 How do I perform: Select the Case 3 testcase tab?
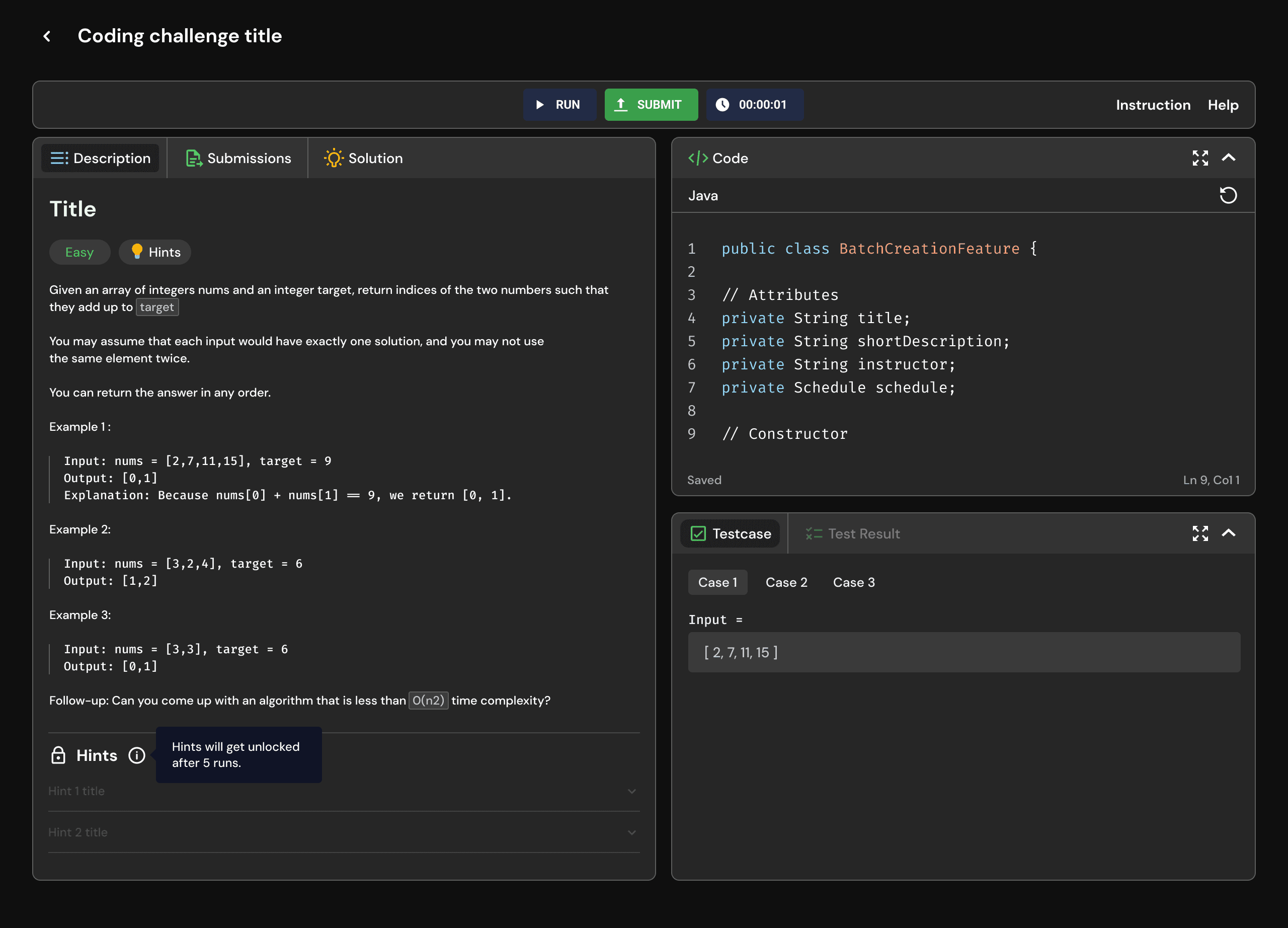854,582
